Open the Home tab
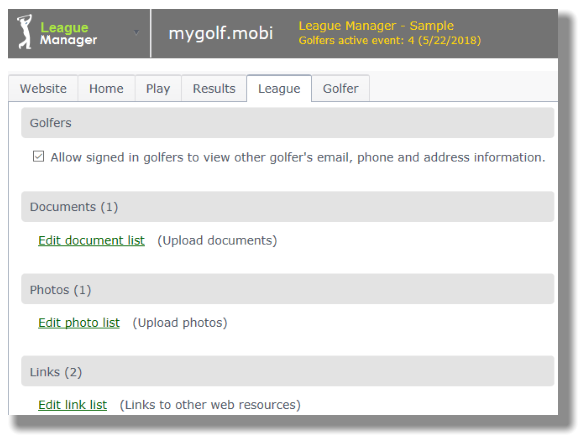Viewport: 581px width, 437px height. tap(106, 89)
